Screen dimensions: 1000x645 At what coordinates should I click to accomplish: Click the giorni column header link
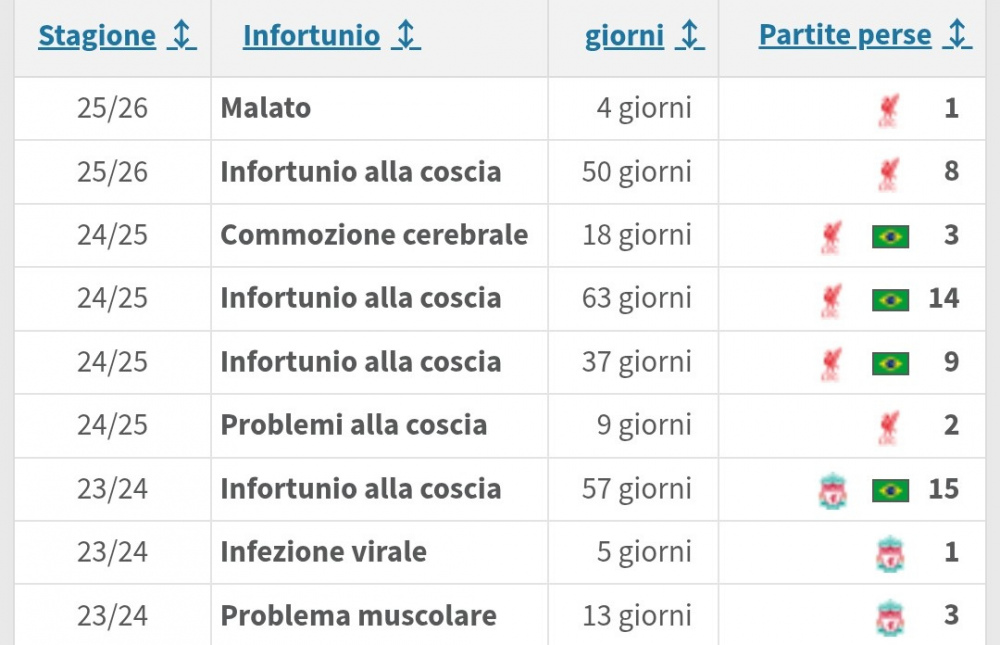click(x=624, y=37)
